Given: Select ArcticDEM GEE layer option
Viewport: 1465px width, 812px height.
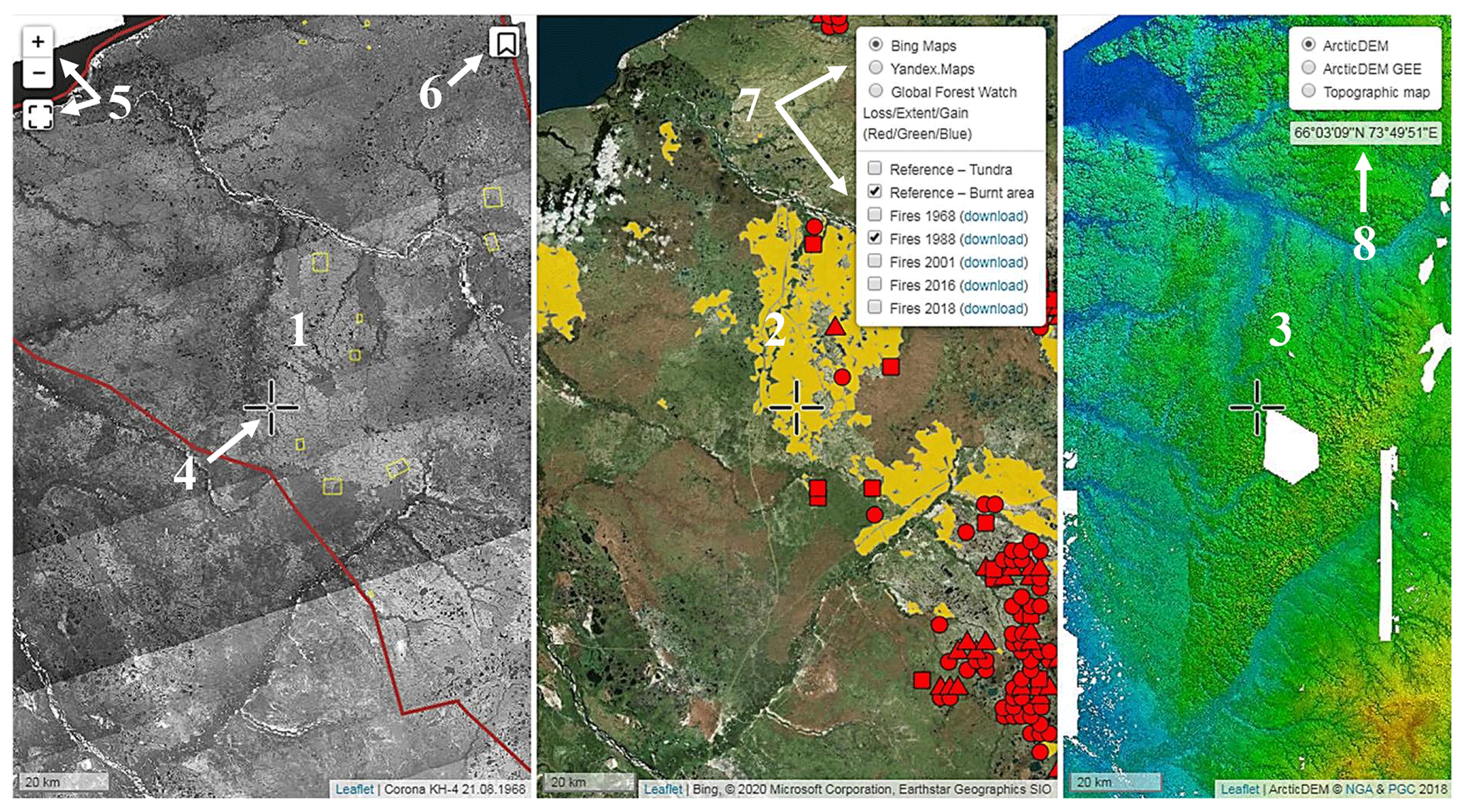Looking at the screenshot, I should (1308, 68).
